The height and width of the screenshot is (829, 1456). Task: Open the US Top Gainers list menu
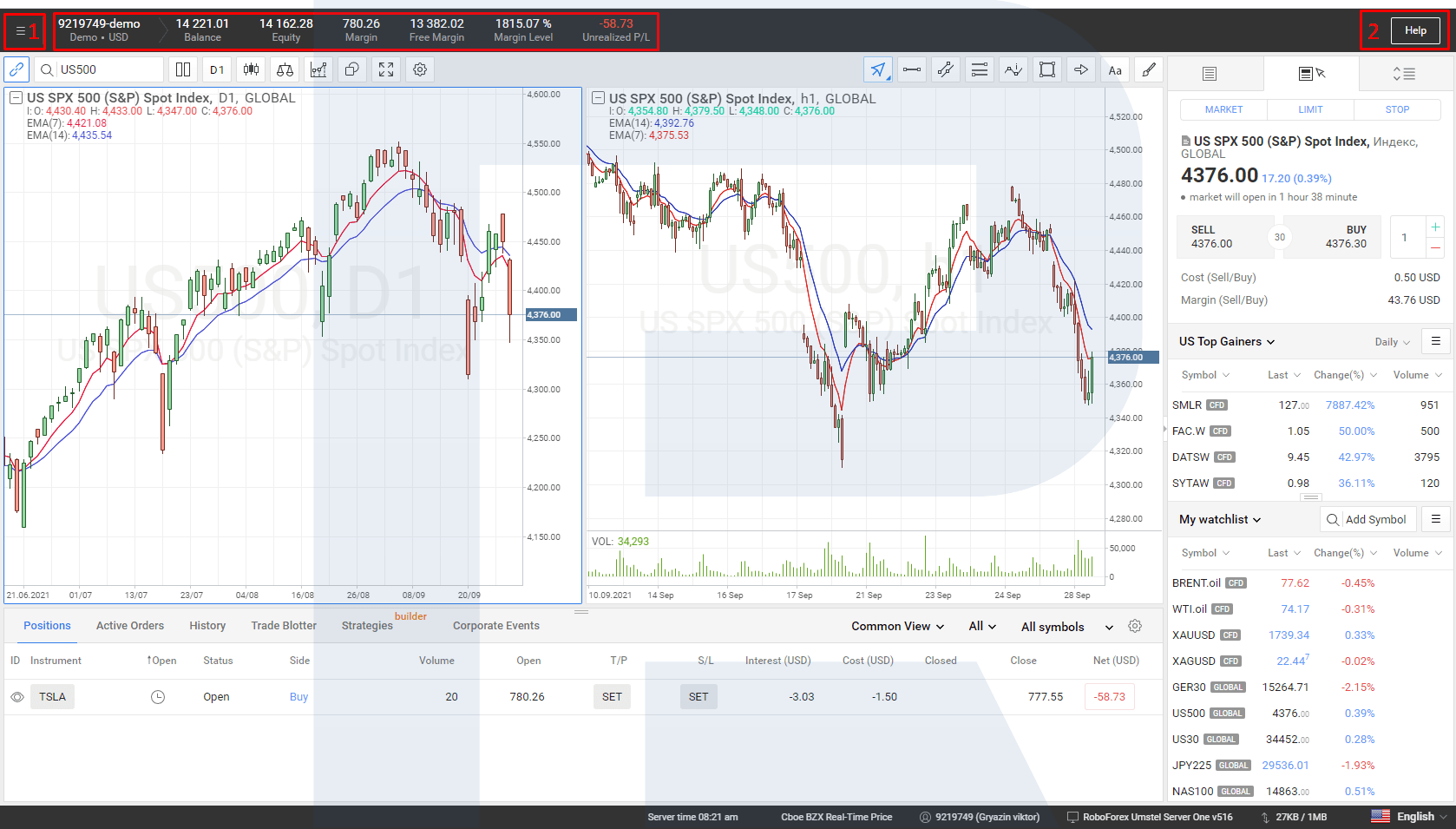point(1436,341)
